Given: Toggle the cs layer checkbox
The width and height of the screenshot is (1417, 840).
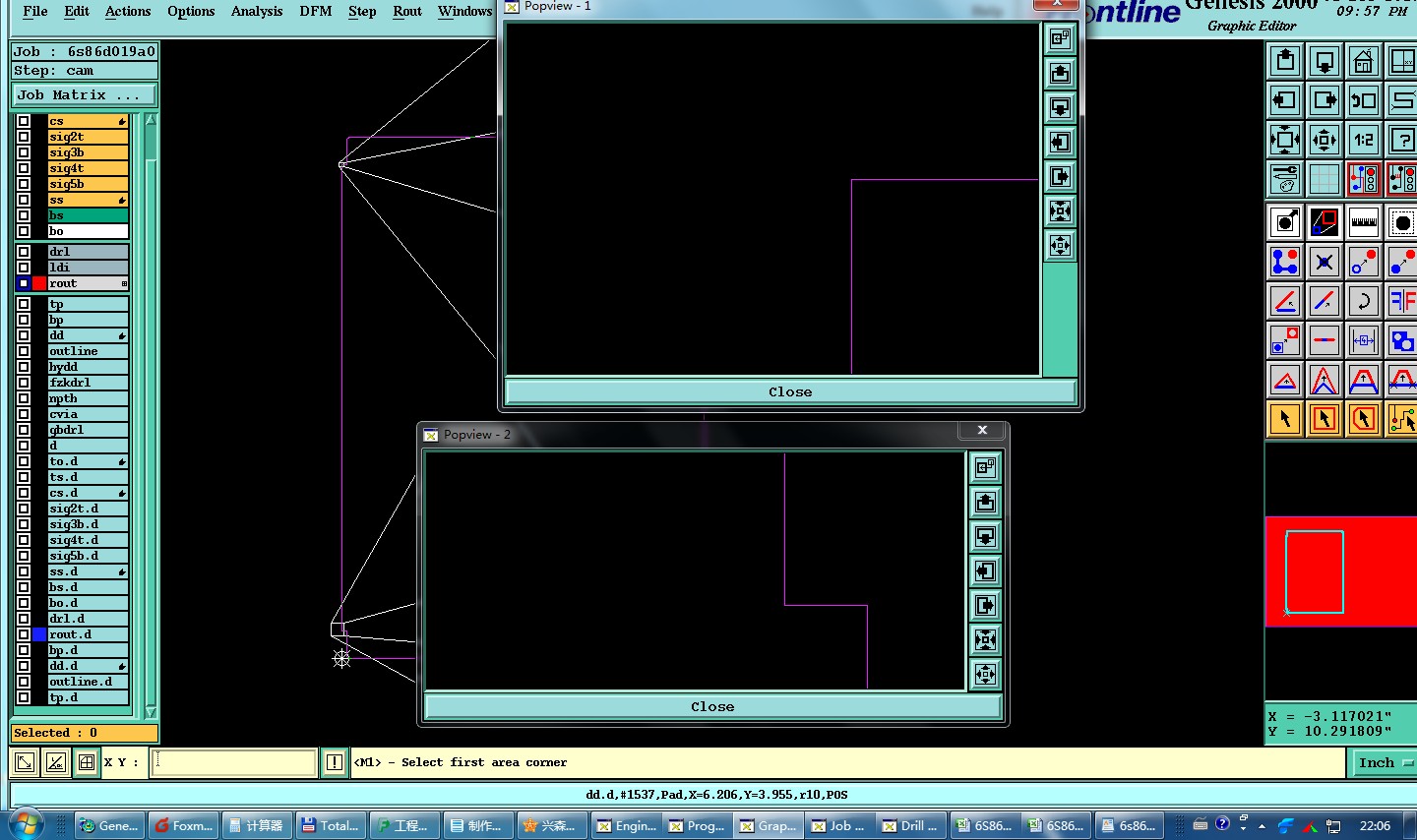Looking at the screenshot, I should click(x=24, y=121).
